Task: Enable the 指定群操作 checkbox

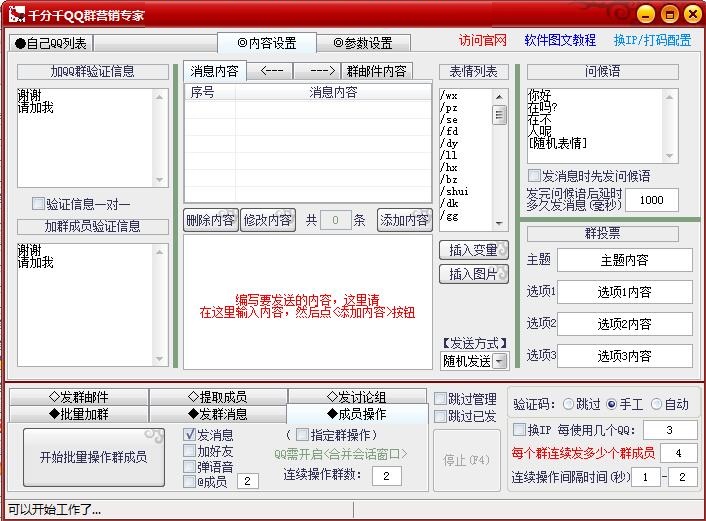Action: pyautogui.click(x=302, y=435)
